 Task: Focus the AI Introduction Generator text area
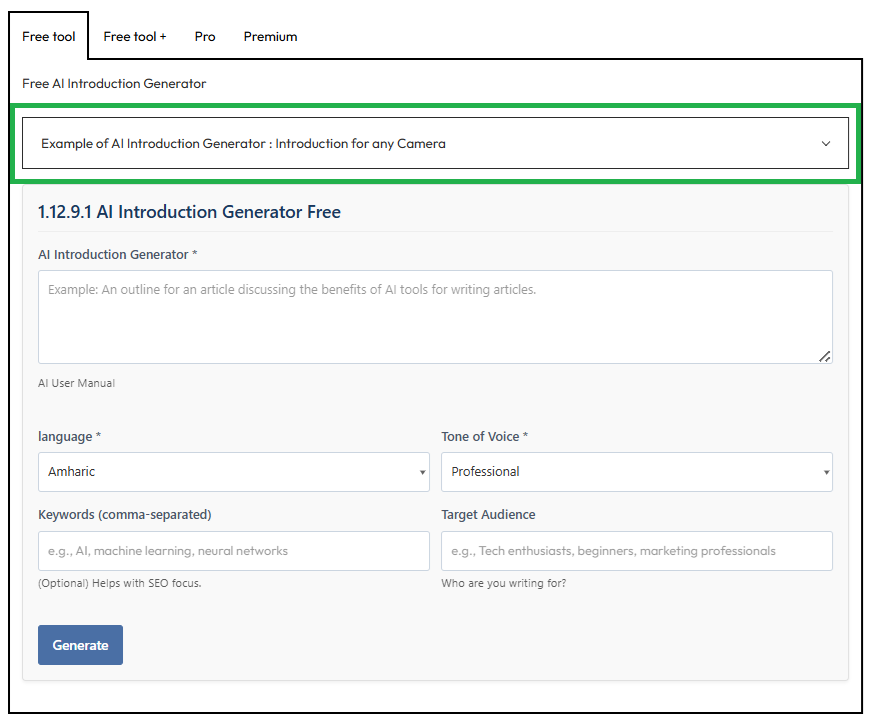435,316
